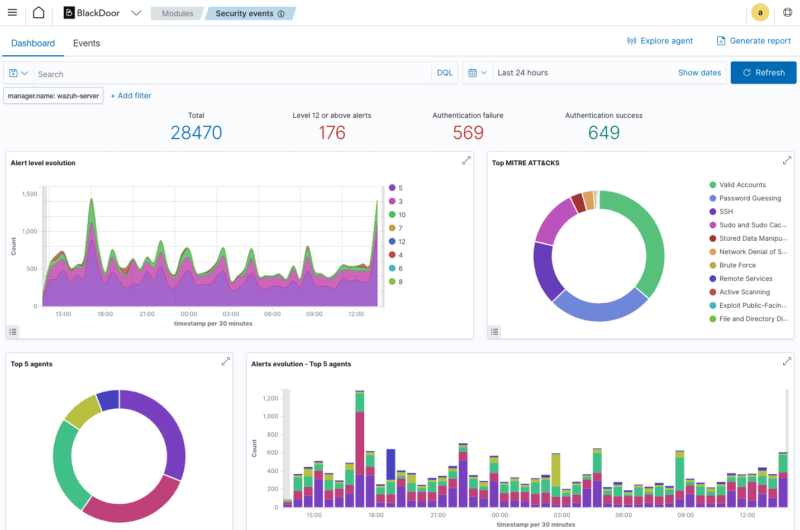Open the saved queries dropdown
The height and width of the screenshot is (530, 800).
(x=18, y=73)
